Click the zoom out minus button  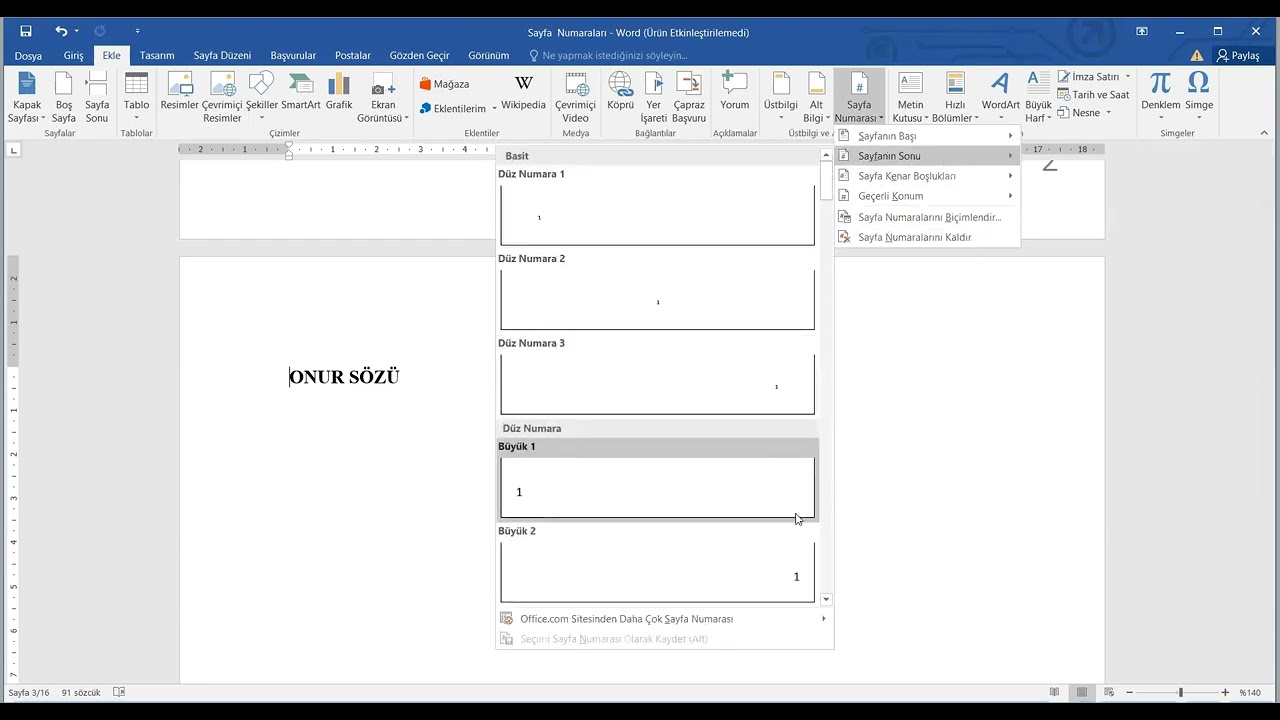click(x=1129, y=692)
